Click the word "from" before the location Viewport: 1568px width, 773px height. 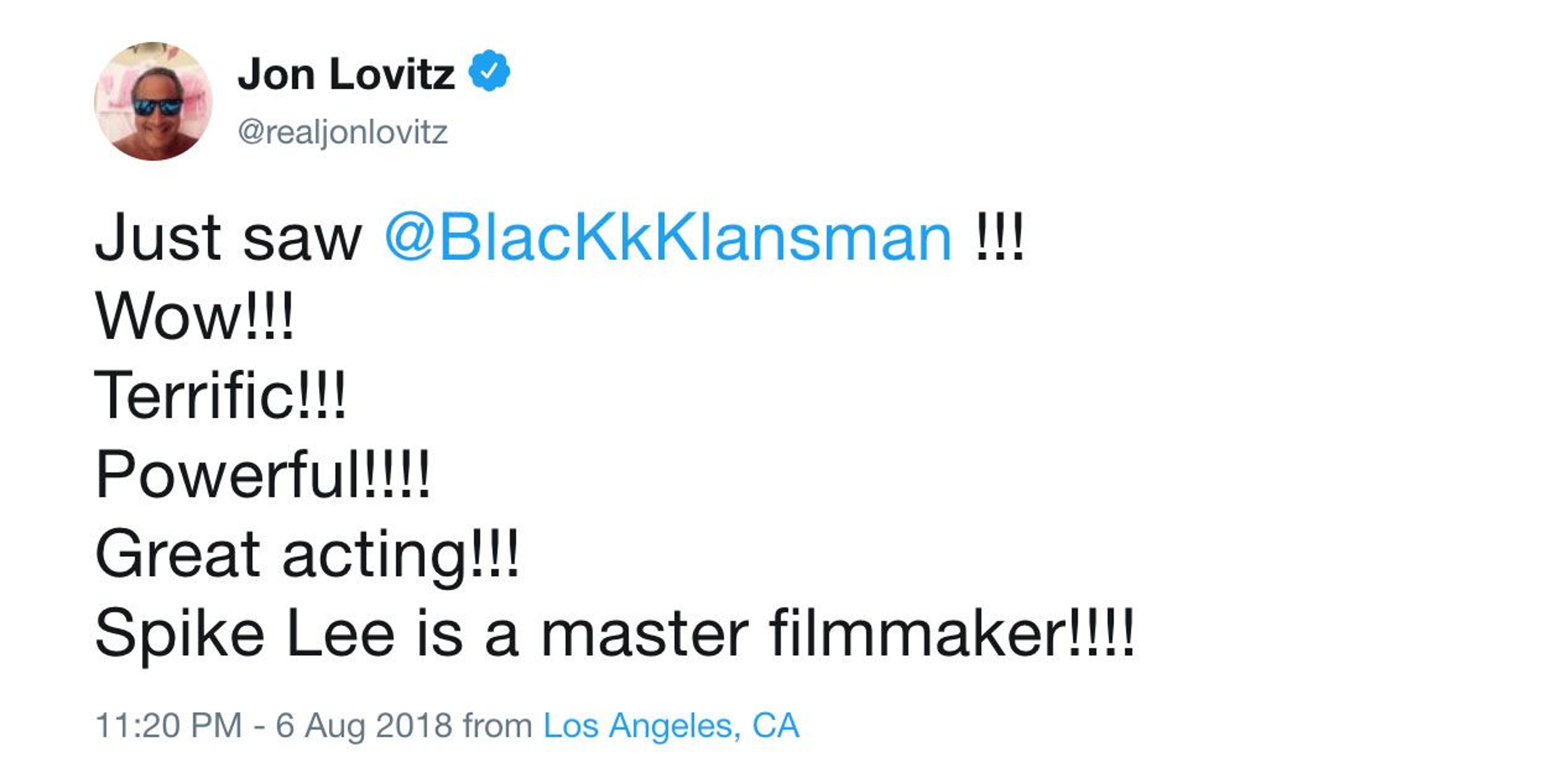coord(497,725)
